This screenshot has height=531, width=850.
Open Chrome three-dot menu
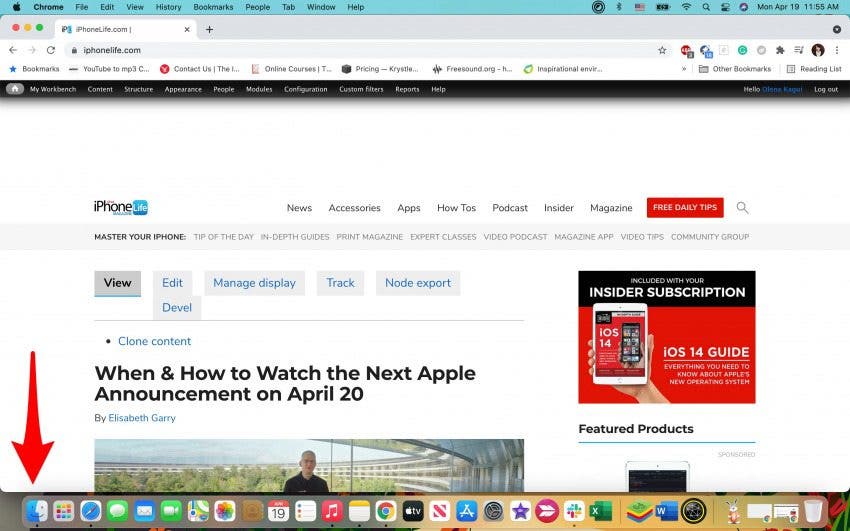point(836,50)
